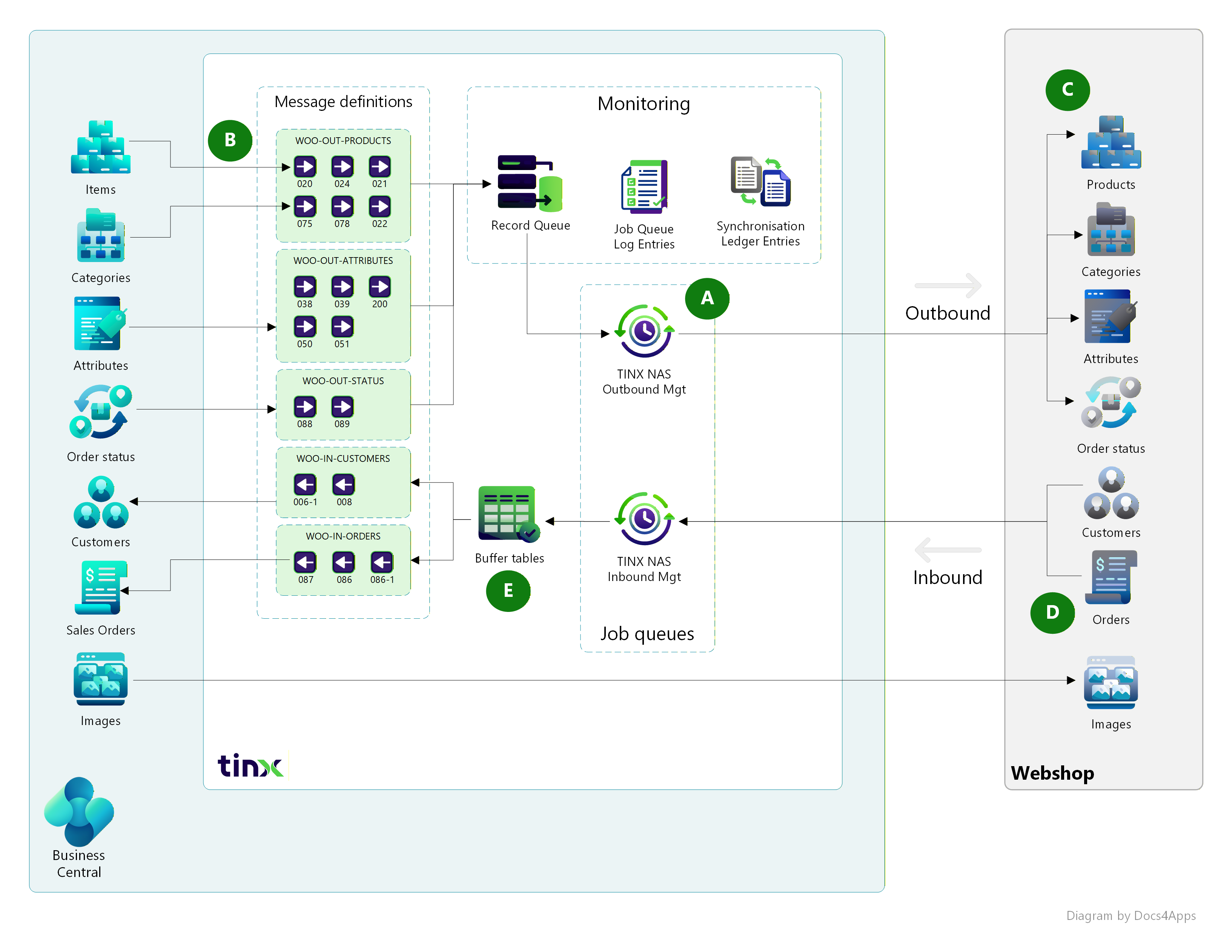Select the green marker E
This screenshot has width=1232, height=952.
(x=508, y=591)
